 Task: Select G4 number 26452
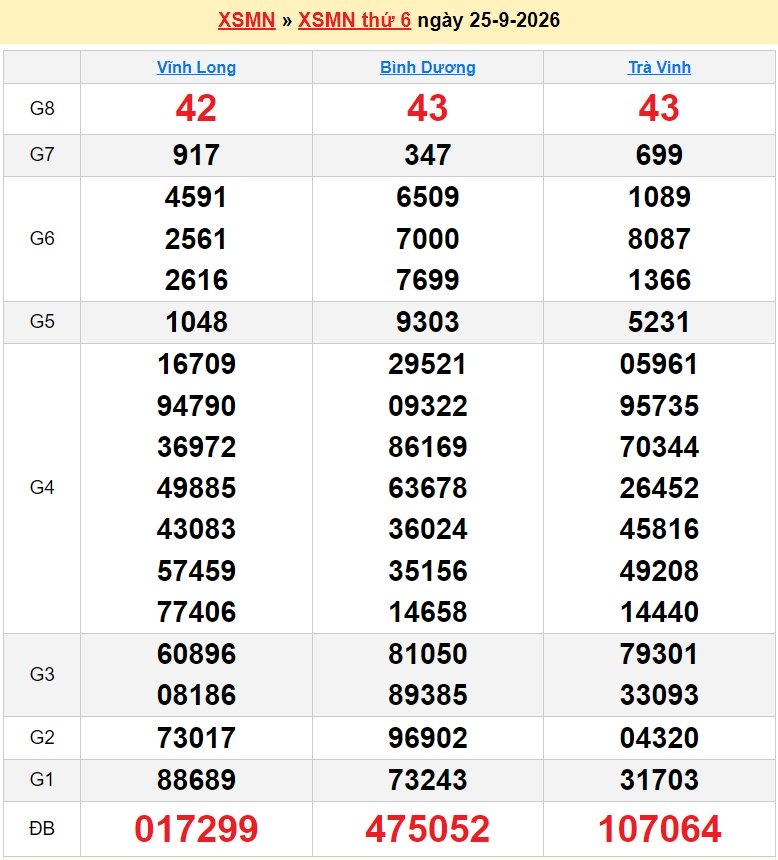pos(659,488)
